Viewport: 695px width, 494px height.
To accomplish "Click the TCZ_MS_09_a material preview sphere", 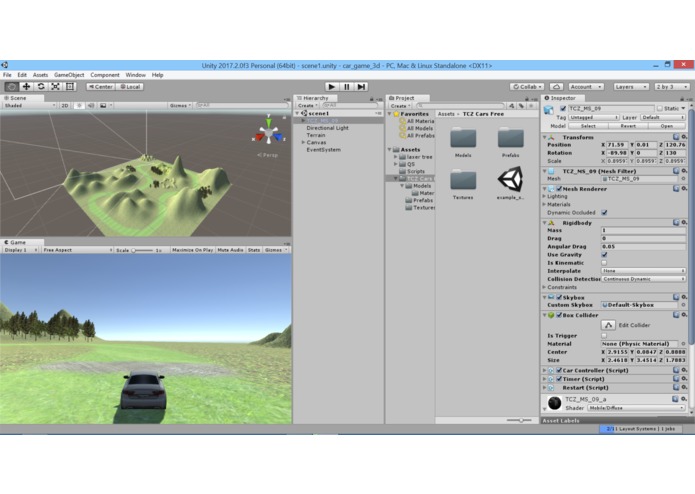I will coord(554,403).
